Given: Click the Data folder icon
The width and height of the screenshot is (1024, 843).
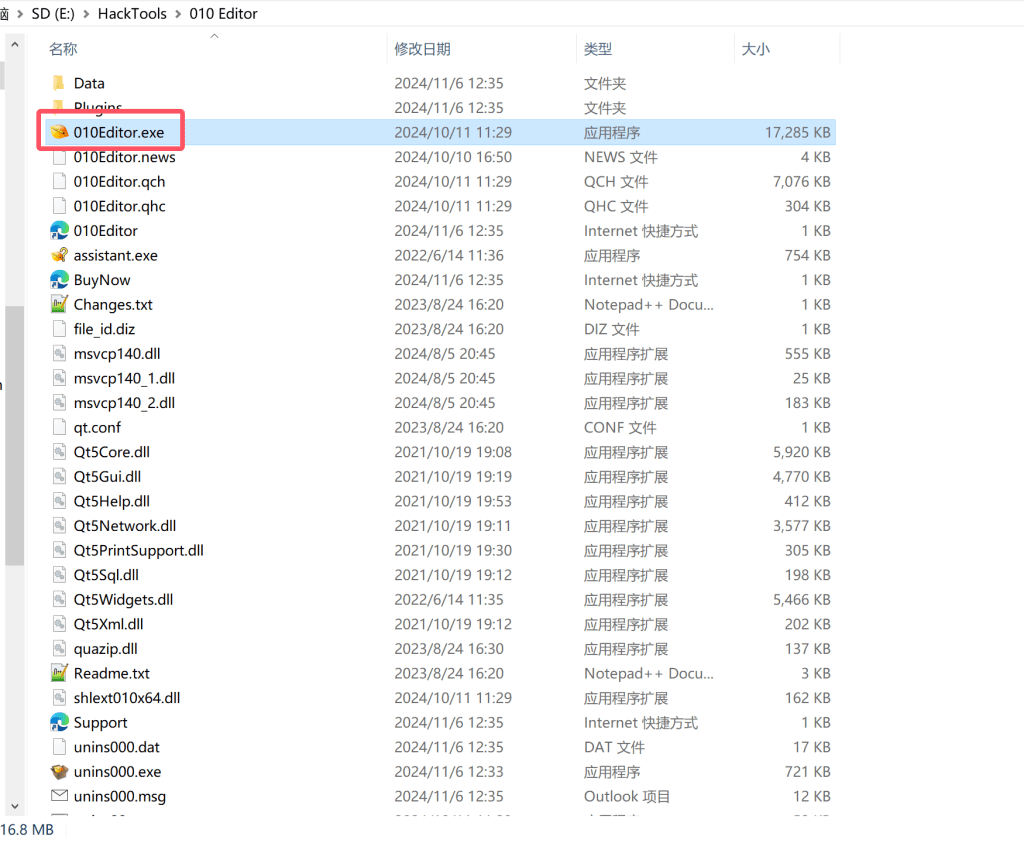Looking at the screenshot, I should coord(59,83).
